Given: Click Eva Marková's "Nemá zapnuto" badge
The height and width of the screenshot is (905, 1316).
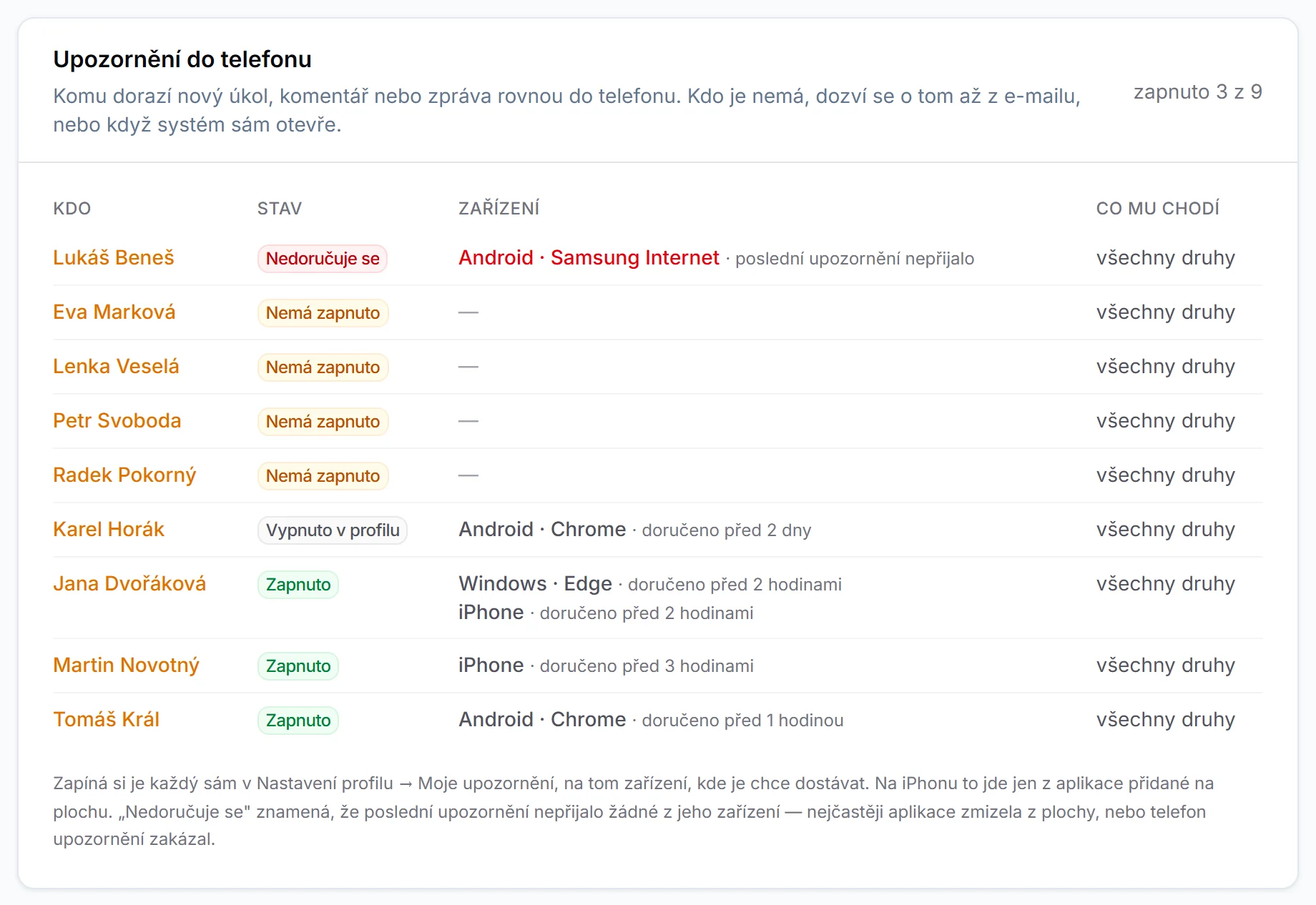Looking at the screenshot, I should 323,313.
